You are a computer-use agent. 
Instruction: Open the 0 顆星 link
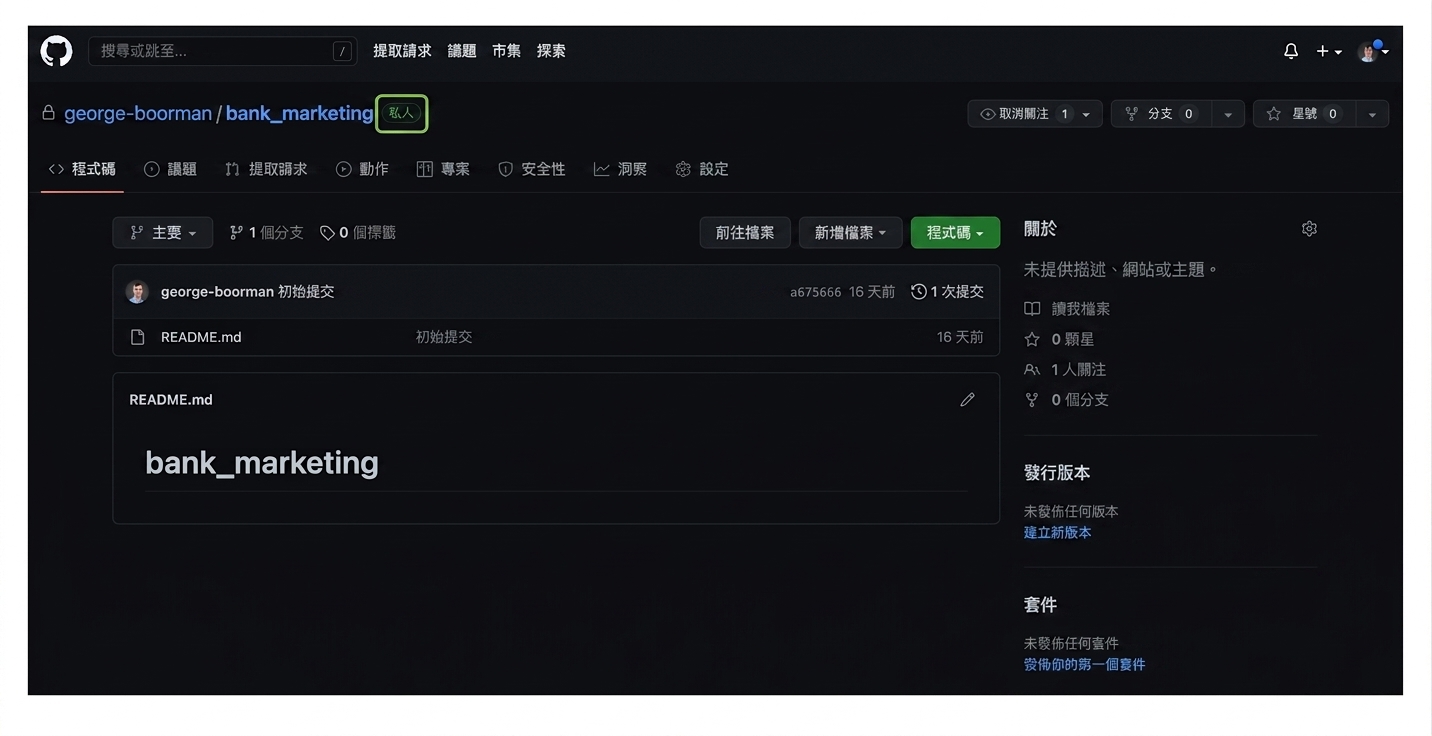(x=1059, y=339)
